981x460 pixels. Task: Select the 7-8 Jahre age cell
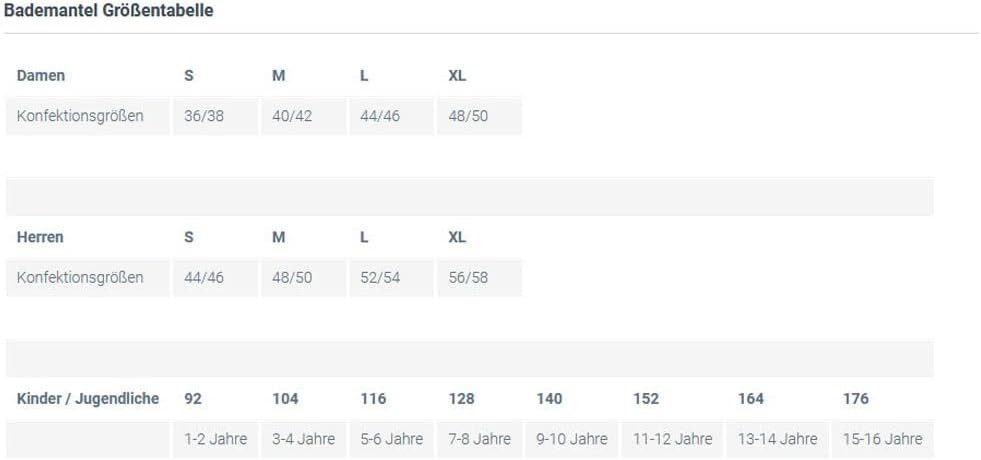[x=480, y=439]
